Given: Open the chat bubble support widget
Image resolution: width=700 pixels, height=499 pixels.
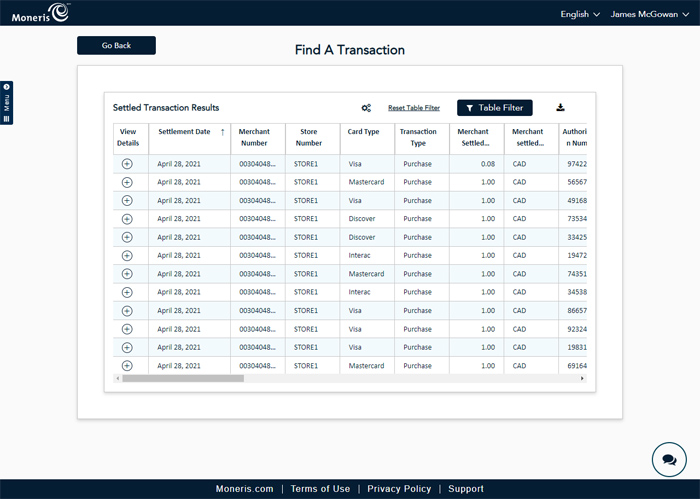Looking at the screenshot, I should [664, 460].
